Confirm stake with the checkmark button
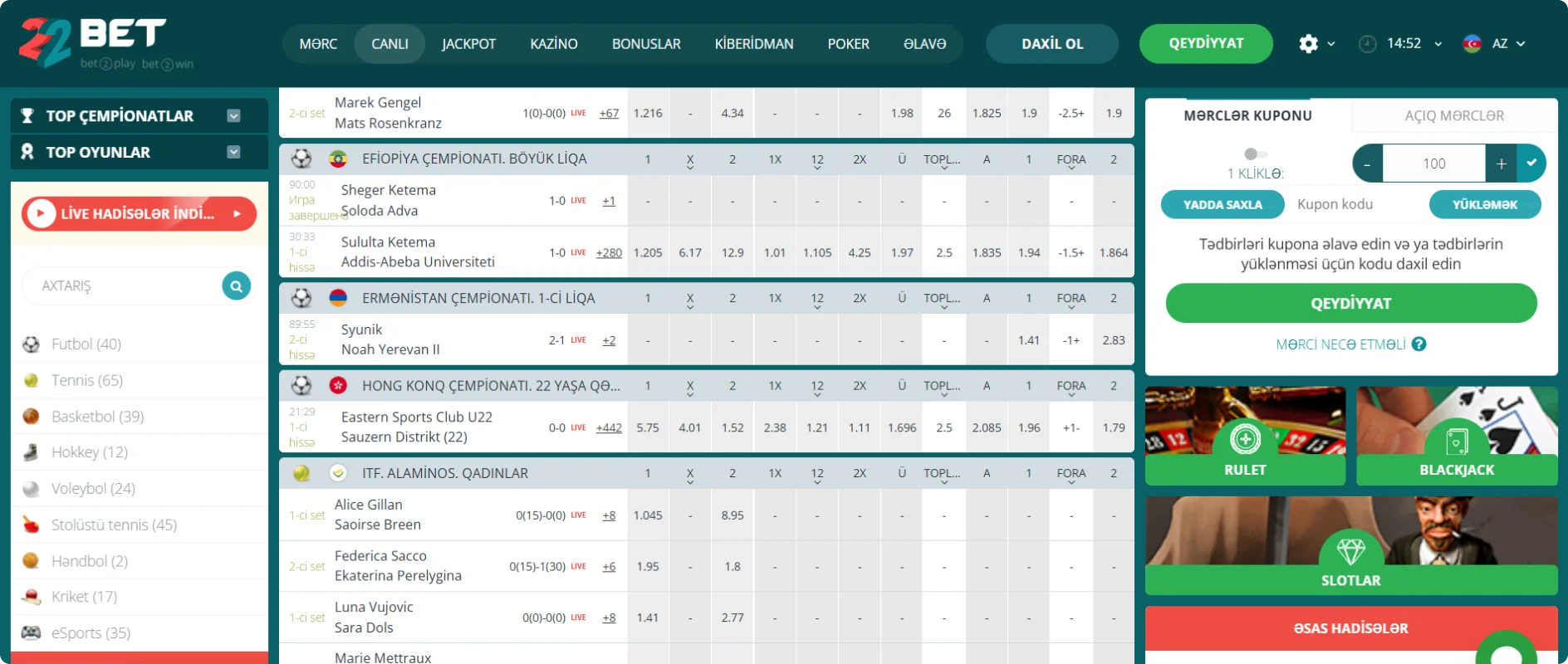Viewport: 1568px width, 664px height. [1531, 164]
